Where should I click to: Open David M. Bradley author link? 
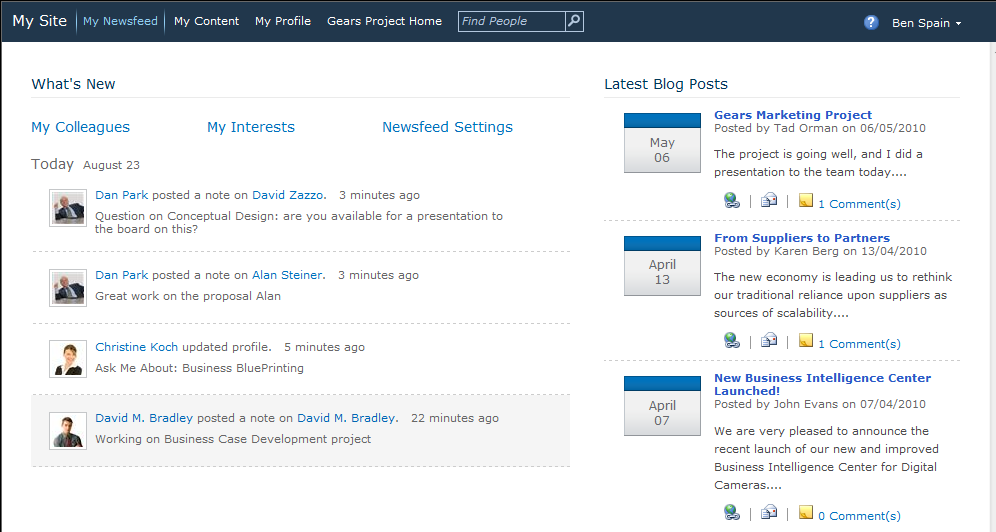tap(144, 418)
